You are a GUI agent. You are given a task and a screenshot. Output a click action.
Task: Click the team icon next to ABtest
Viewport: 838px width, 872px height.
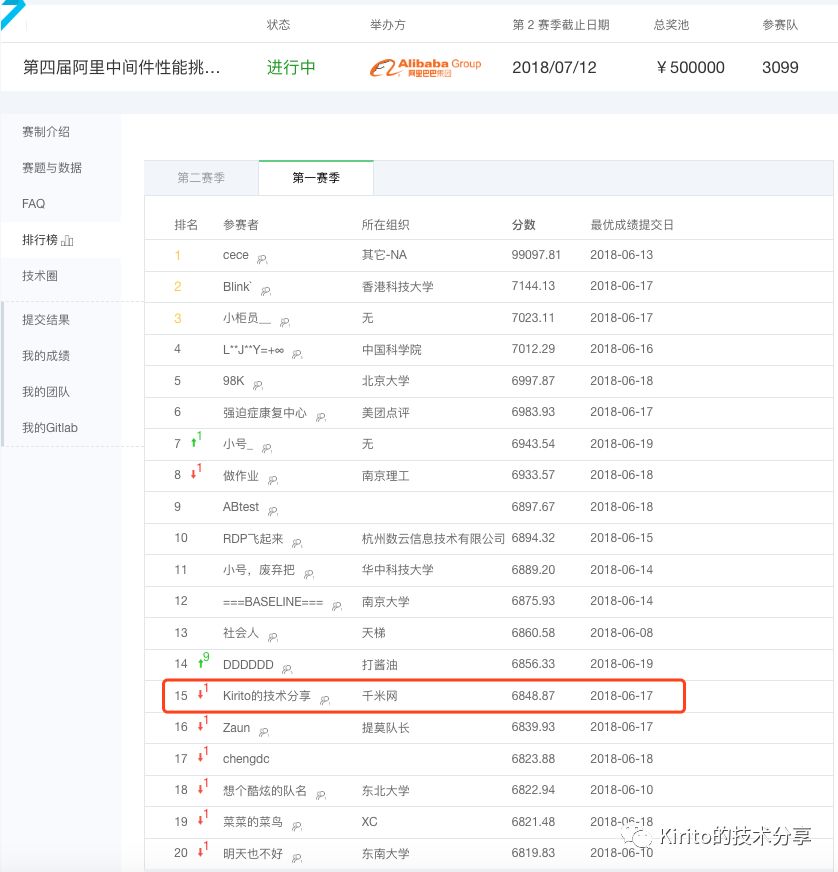coord(273,512)
